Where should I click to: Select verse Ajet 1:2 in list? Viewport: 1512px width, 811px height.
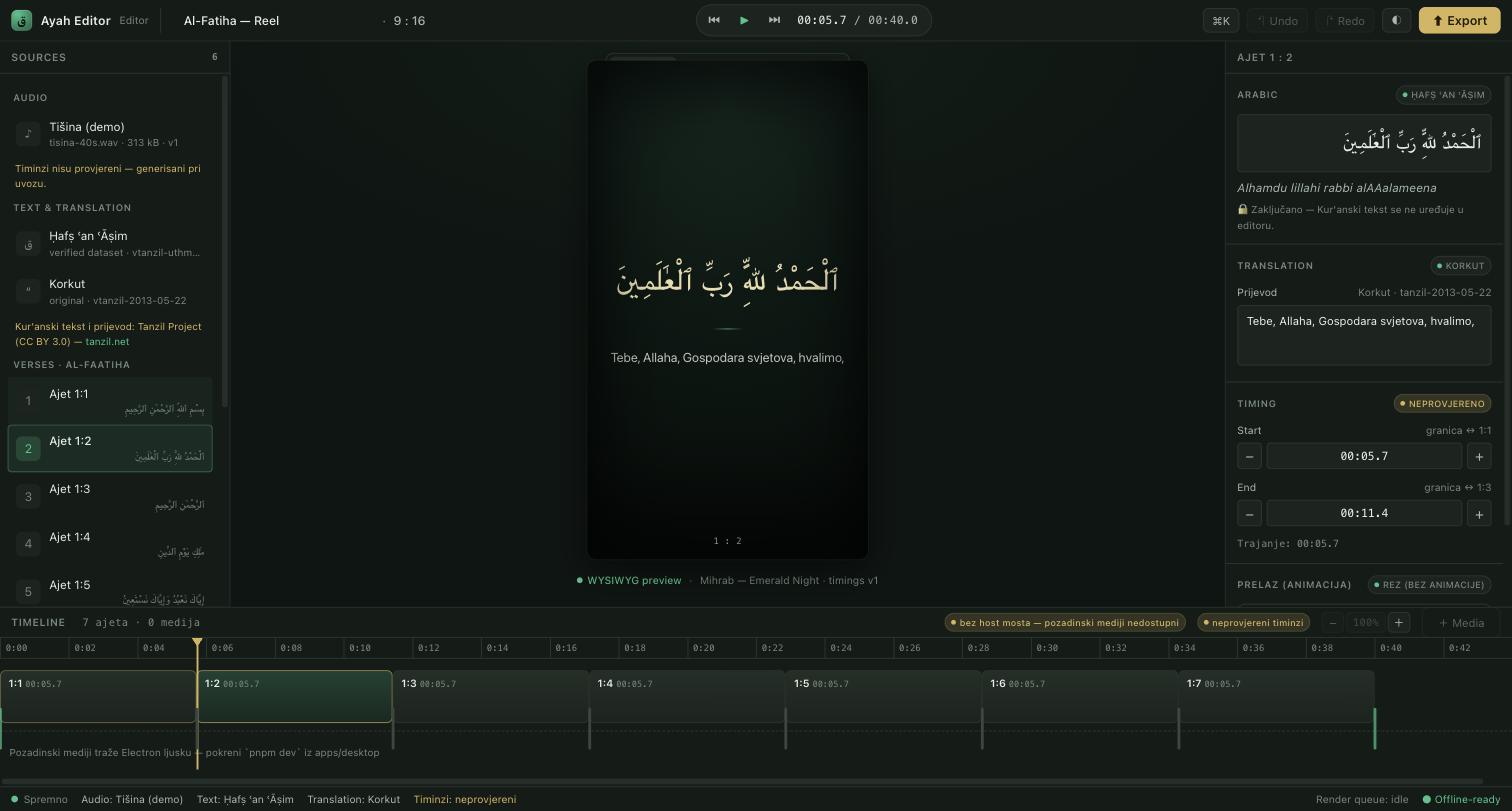click(x=110, y=448)
